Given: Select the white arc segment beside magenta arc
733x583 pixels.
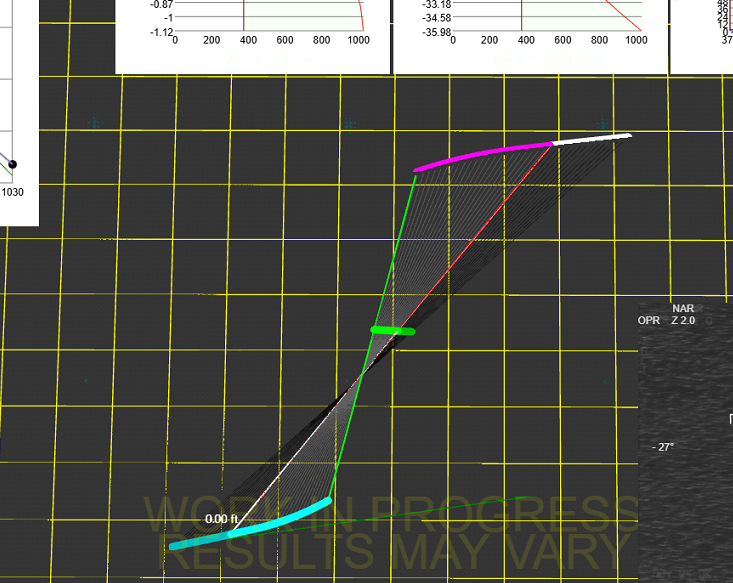Looking at the screenshot, I should (591, 139).
